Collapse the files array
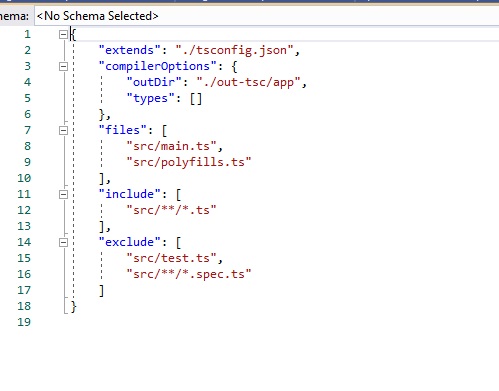This screenshot has width=499, height=391. (x=63, y=130)
